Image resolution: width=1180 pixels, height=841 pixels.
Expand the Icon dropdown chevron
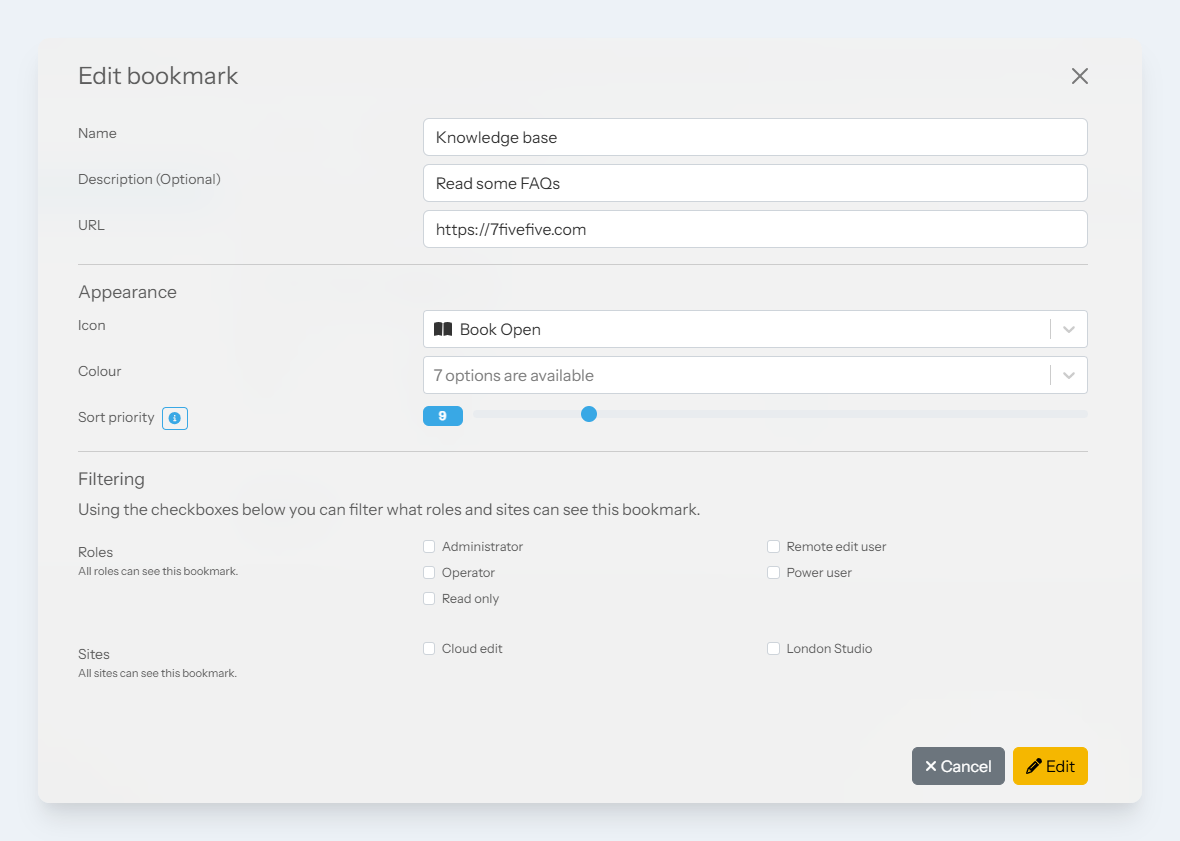pos(1069,329)
